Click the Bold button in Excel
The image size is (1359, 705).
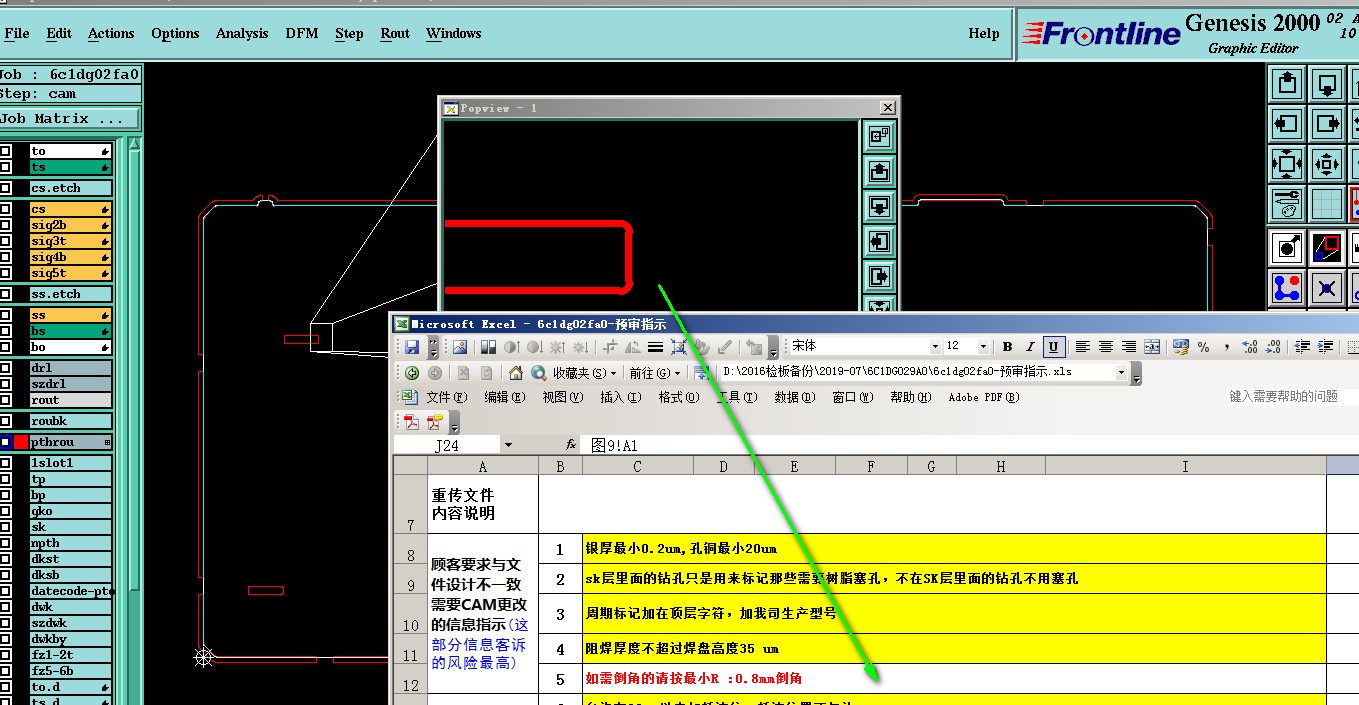[x=1007, y=347]
